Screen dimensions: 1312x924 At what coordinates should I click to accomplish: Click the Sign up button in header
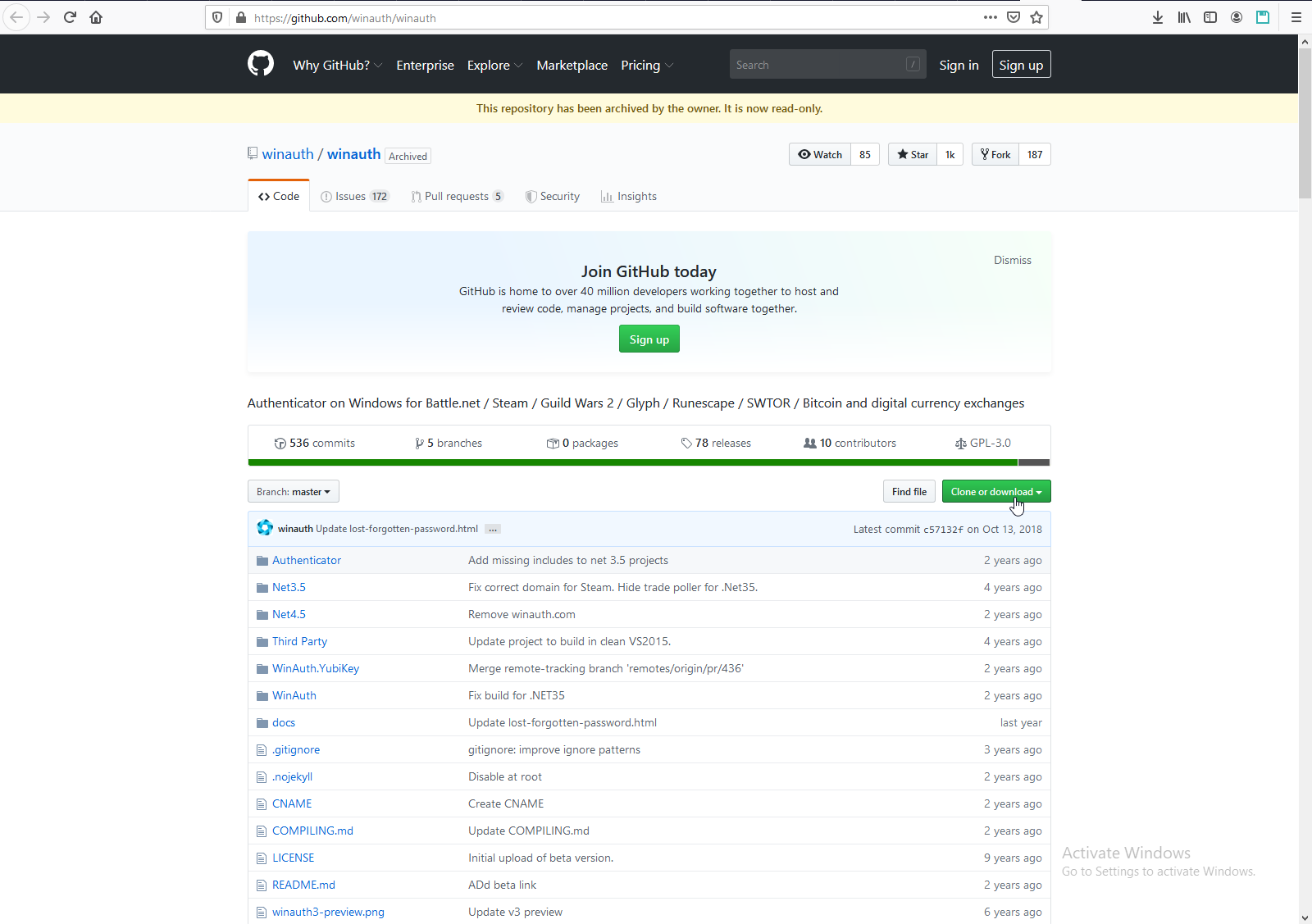1021,64
